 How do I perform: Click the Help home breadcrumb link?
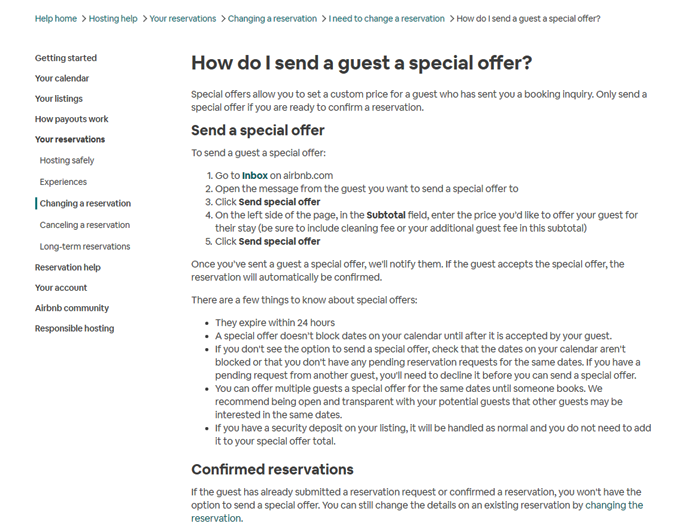55,19
